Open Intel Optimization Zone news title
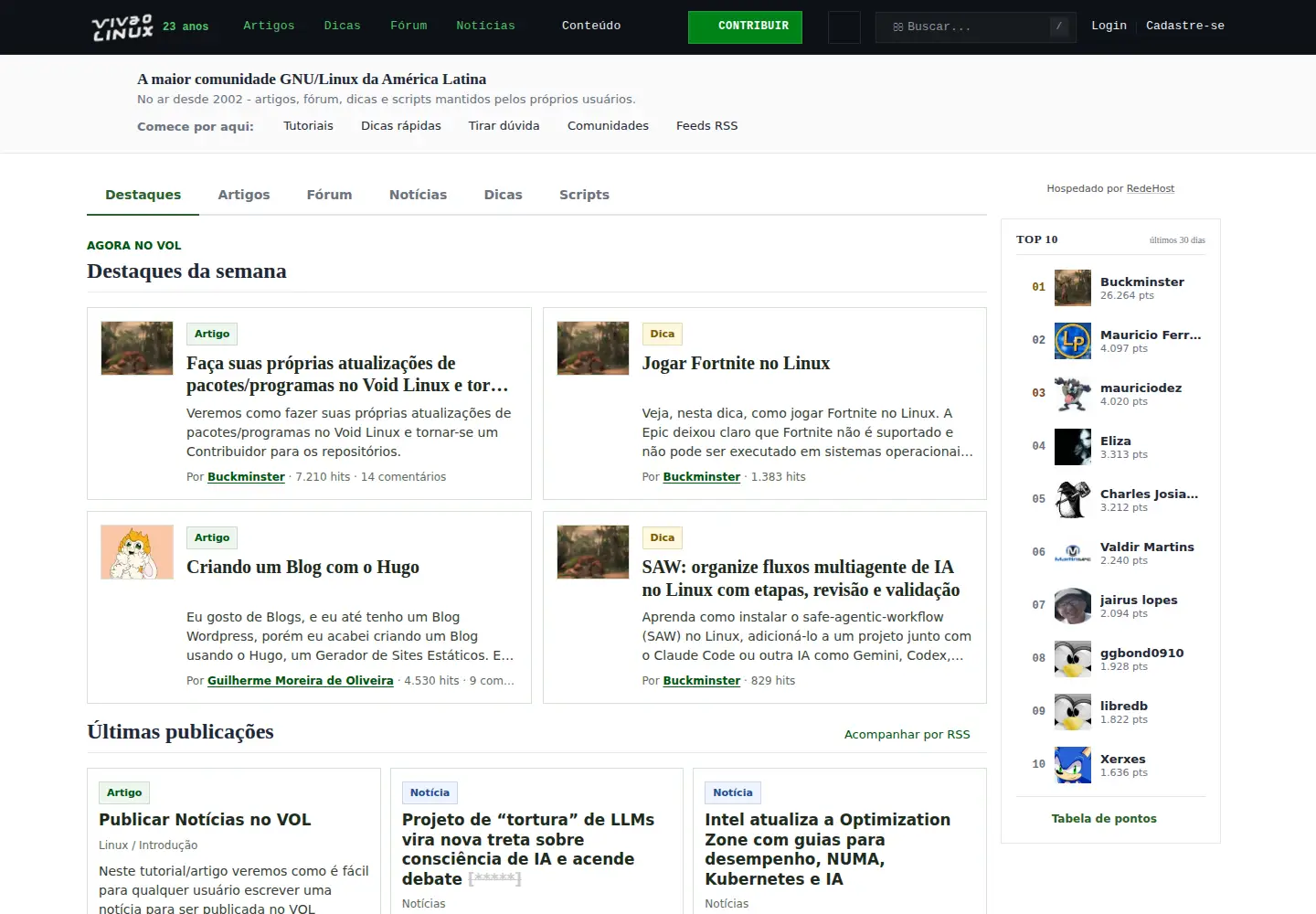 (827, 849)
